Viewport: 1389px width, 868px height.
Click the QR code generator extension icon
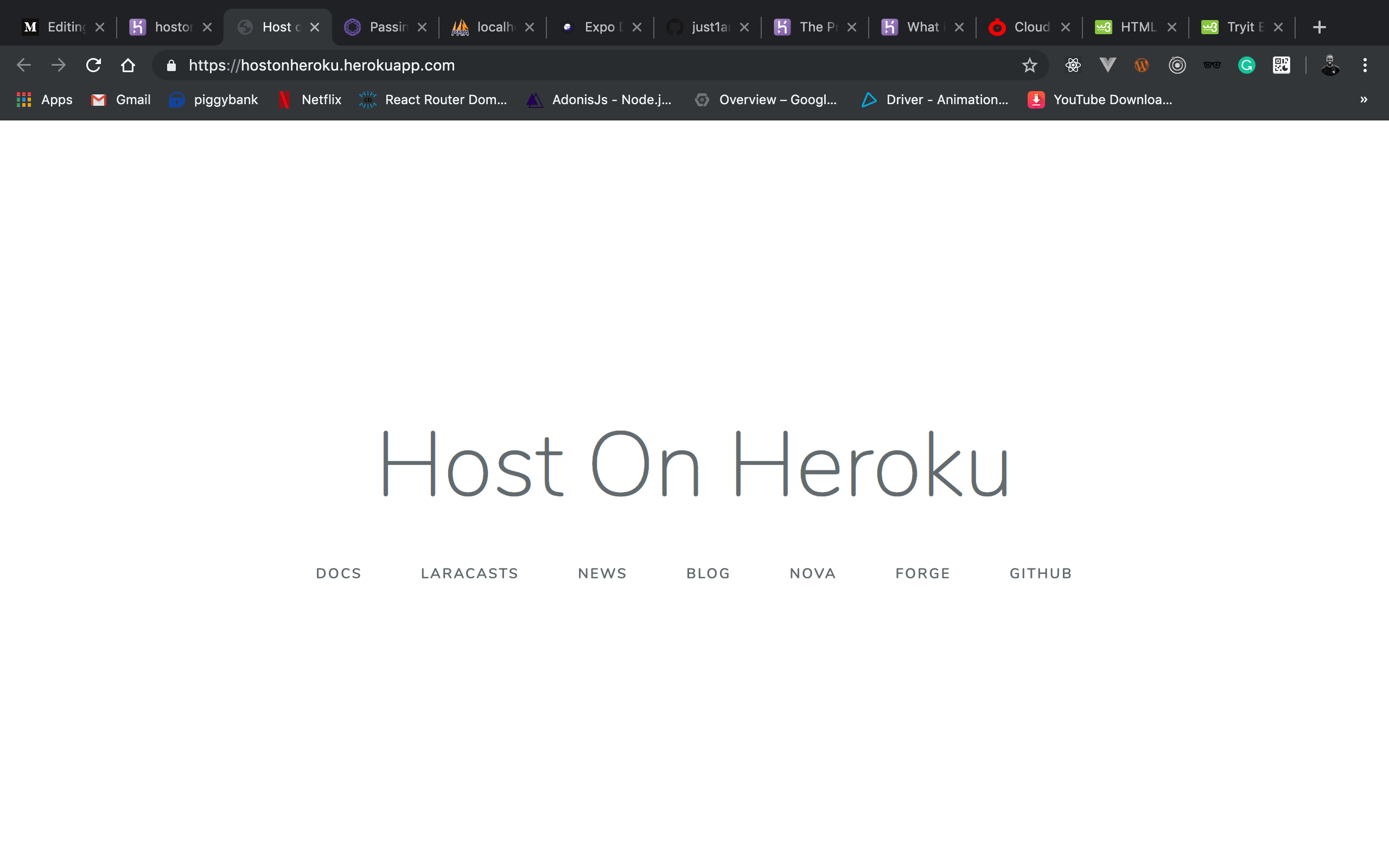click(x=1281, y=65)
